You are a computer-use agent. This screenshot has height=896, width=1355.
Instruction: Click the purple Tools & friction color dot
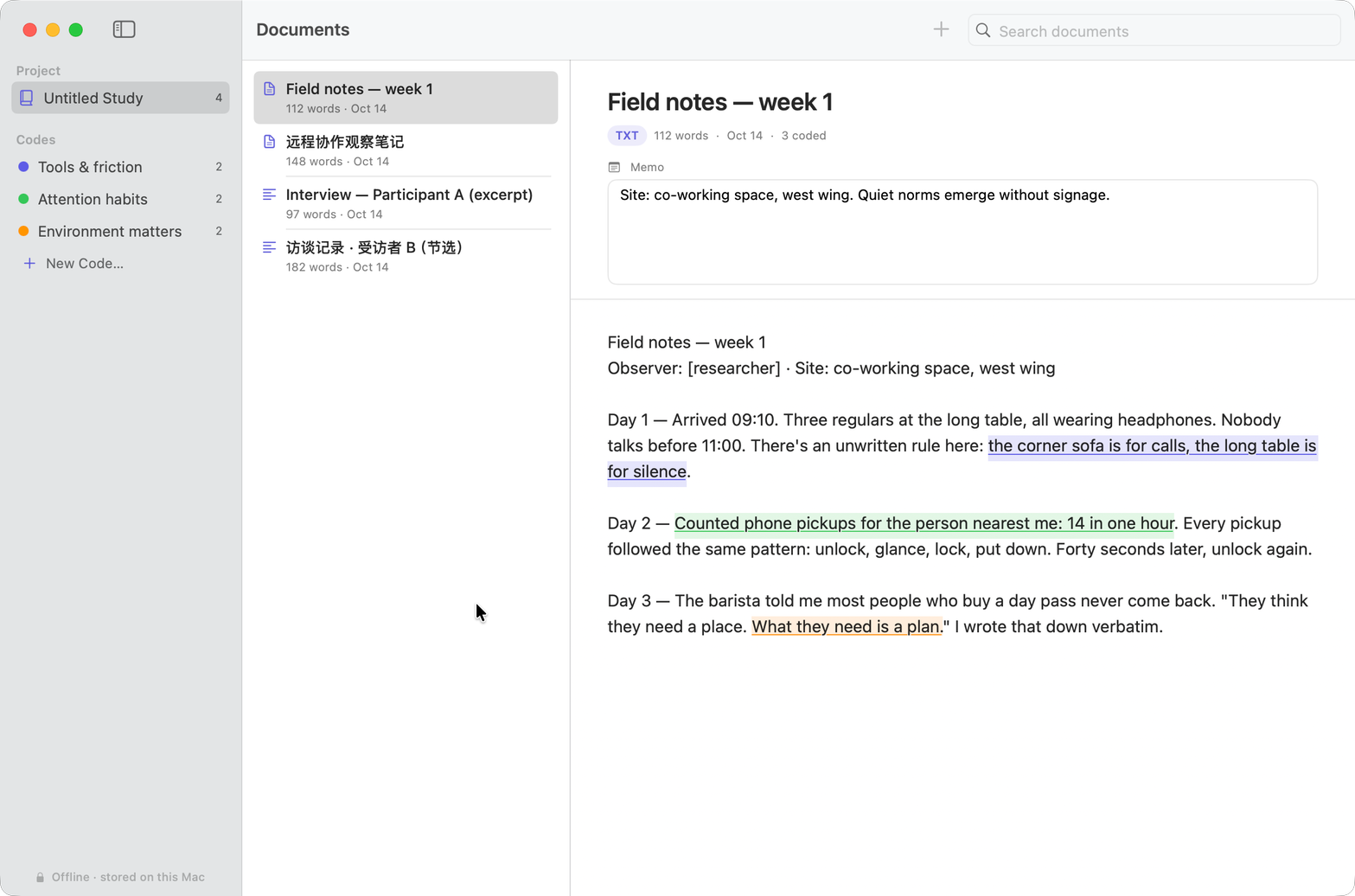click(23, 167)
